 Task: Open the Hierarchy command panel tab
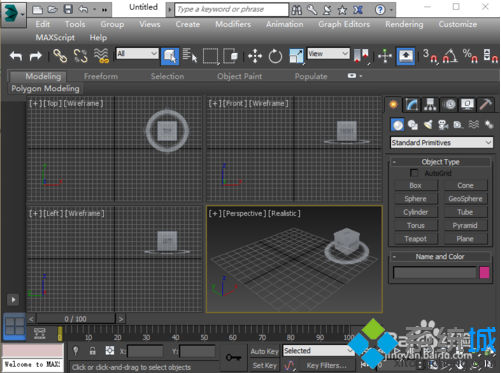[430, 105]
